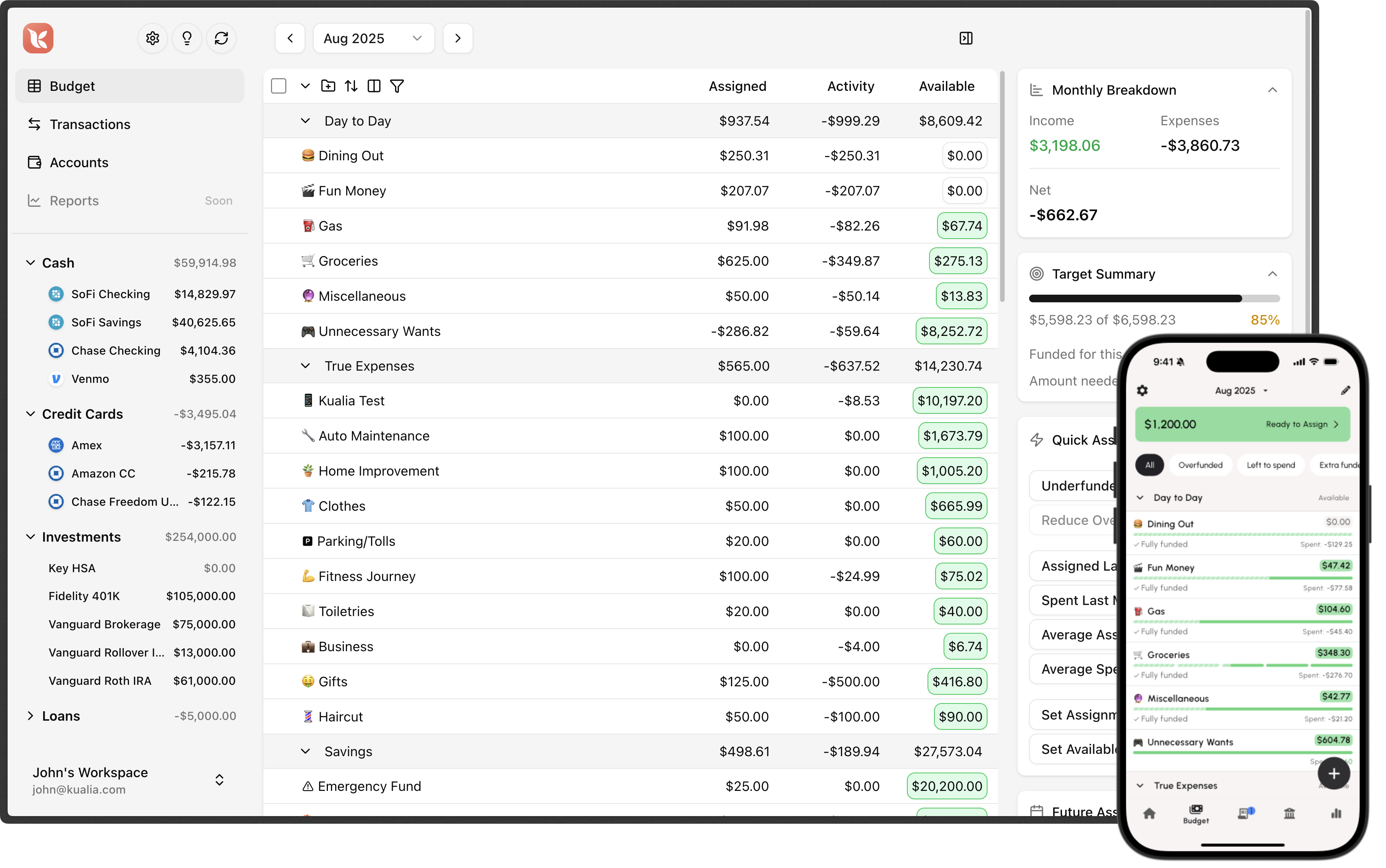Expand the Loans account group
Screen dimensions: 1386x868
[31, 716]
